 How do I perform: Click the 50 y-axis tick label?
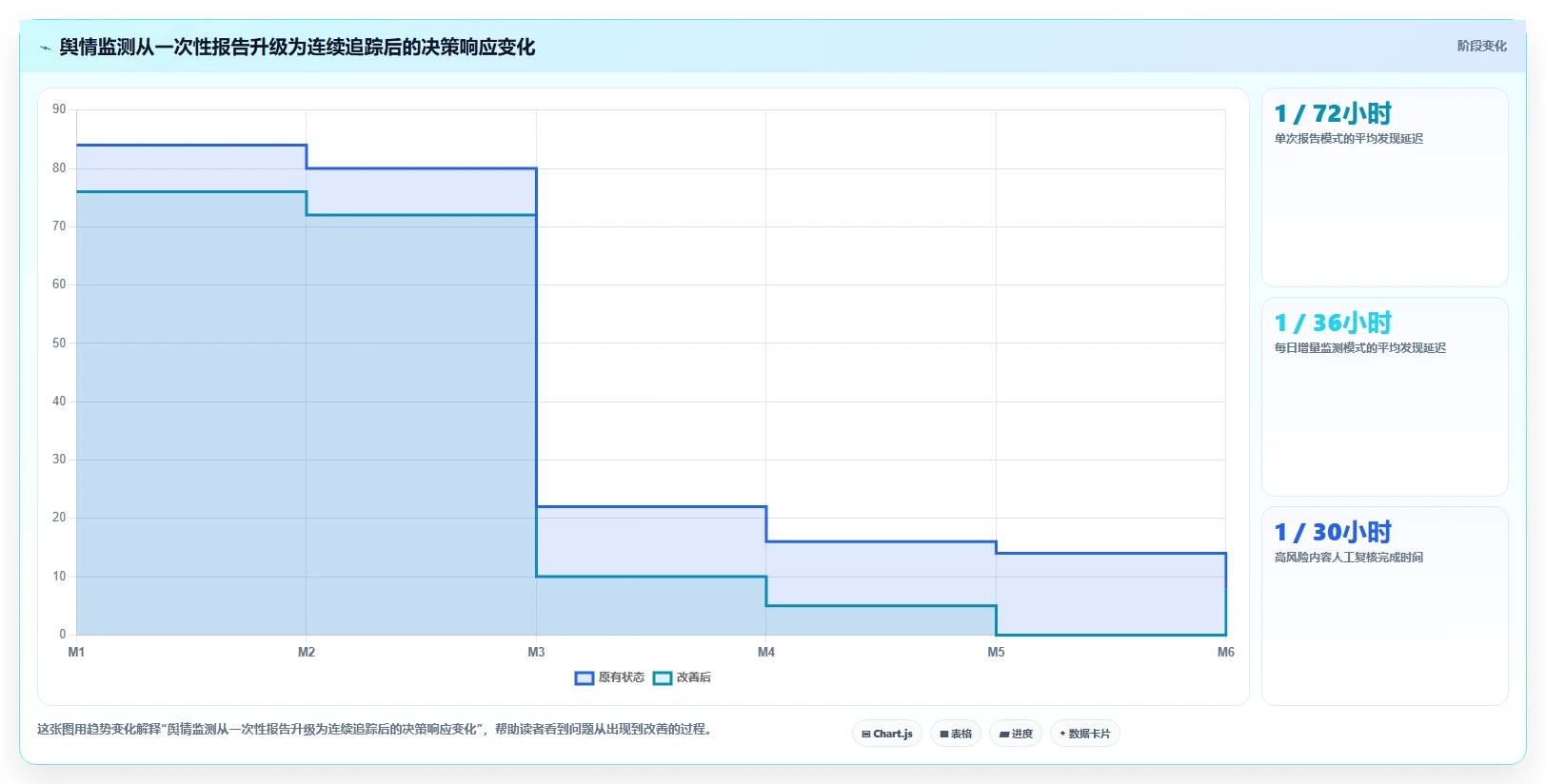[x=59, y=343]
